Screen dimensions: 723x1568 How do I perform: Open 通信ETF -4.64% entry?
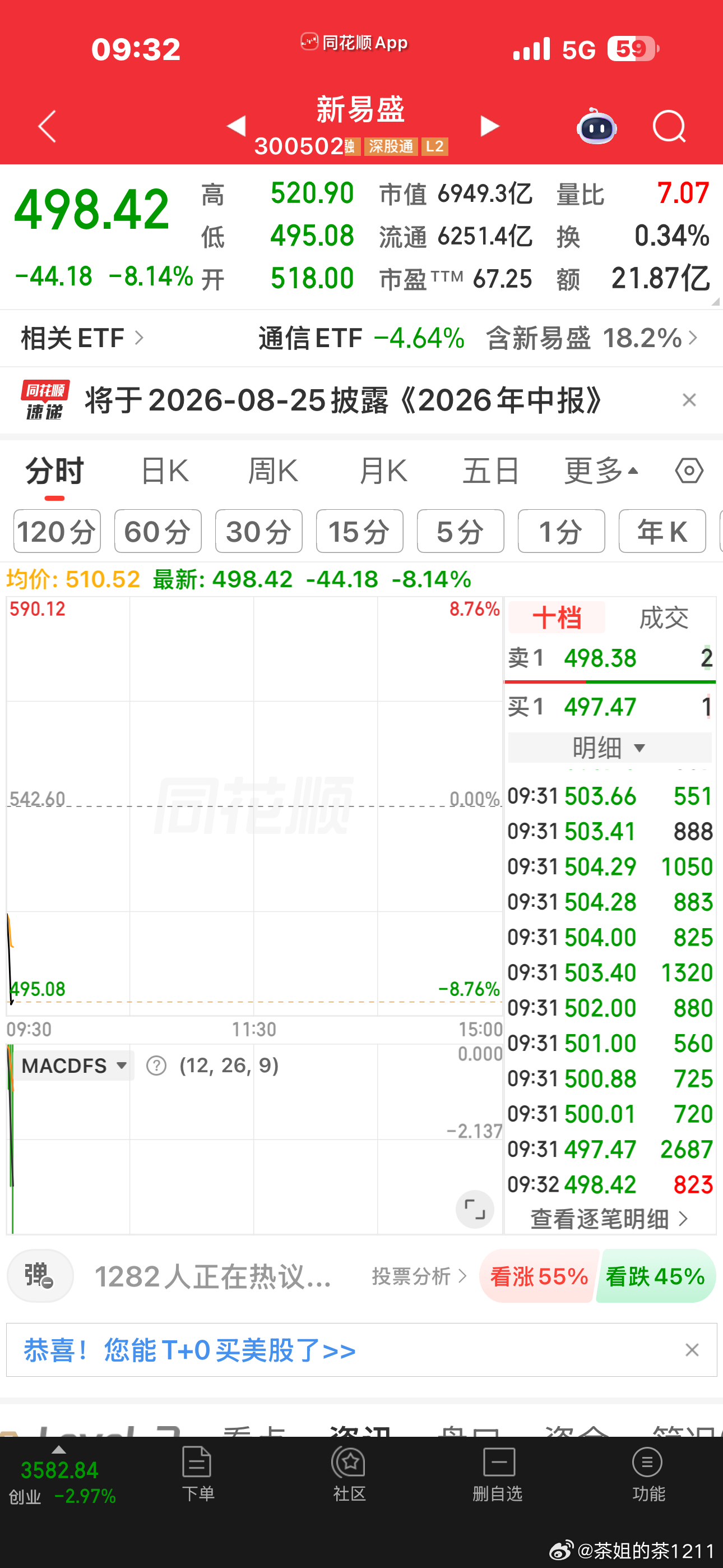[361, 338]
